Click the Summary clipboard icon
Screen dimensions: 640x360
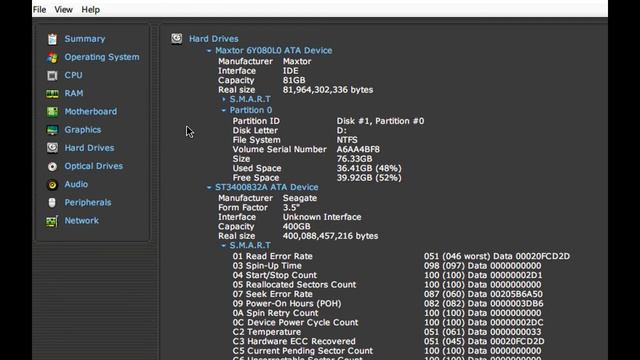point(52,39)
